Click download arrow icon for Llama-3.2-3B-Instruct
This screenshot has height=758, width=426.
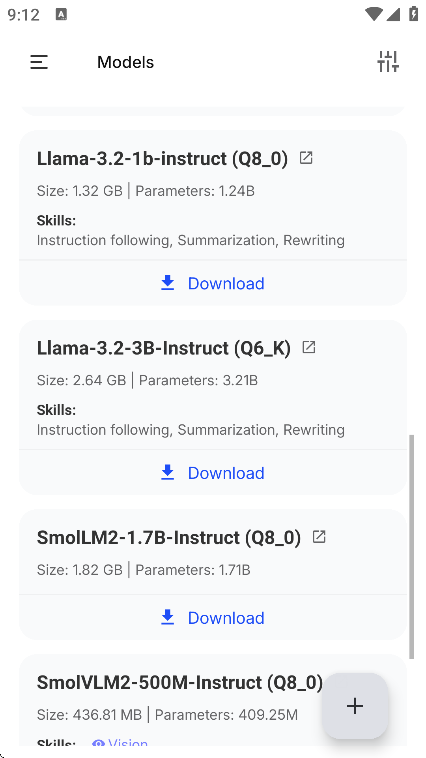167,472
